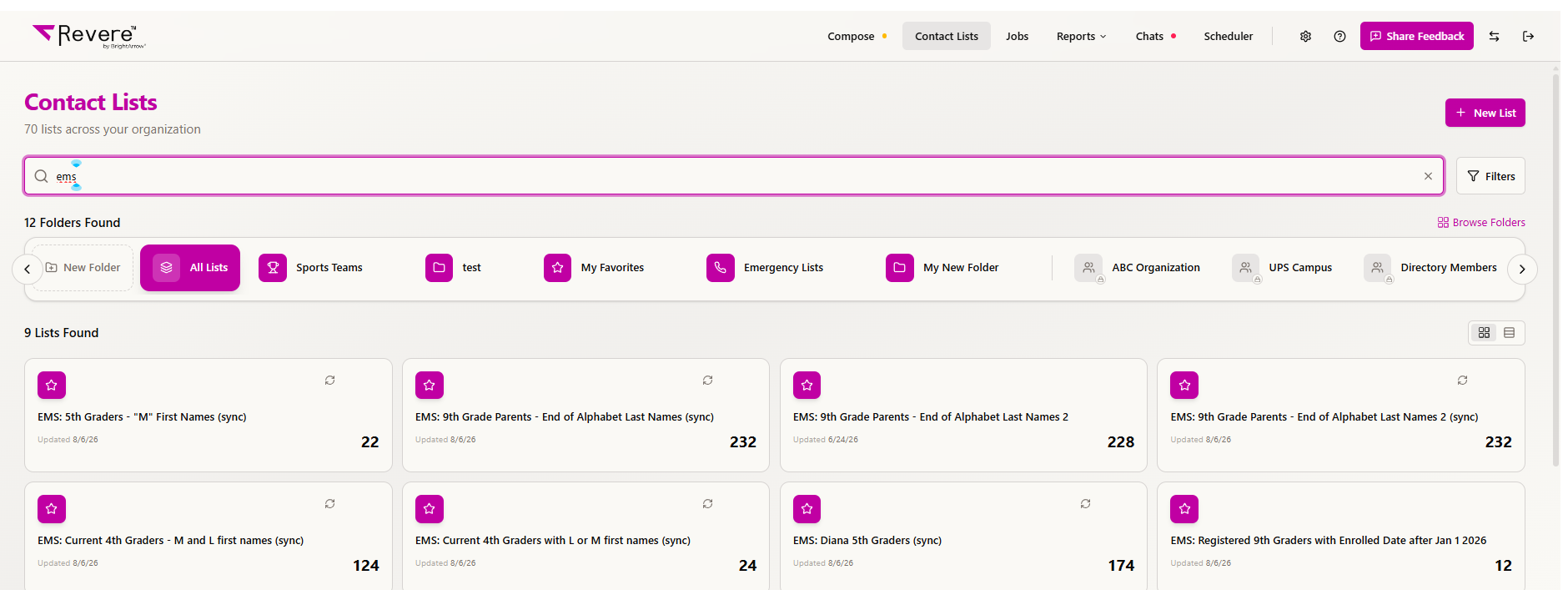Image resolution: width=1568 pixels, height=590 pixels.
Task: Clear the search field with X
Action: click(1428, 176)
